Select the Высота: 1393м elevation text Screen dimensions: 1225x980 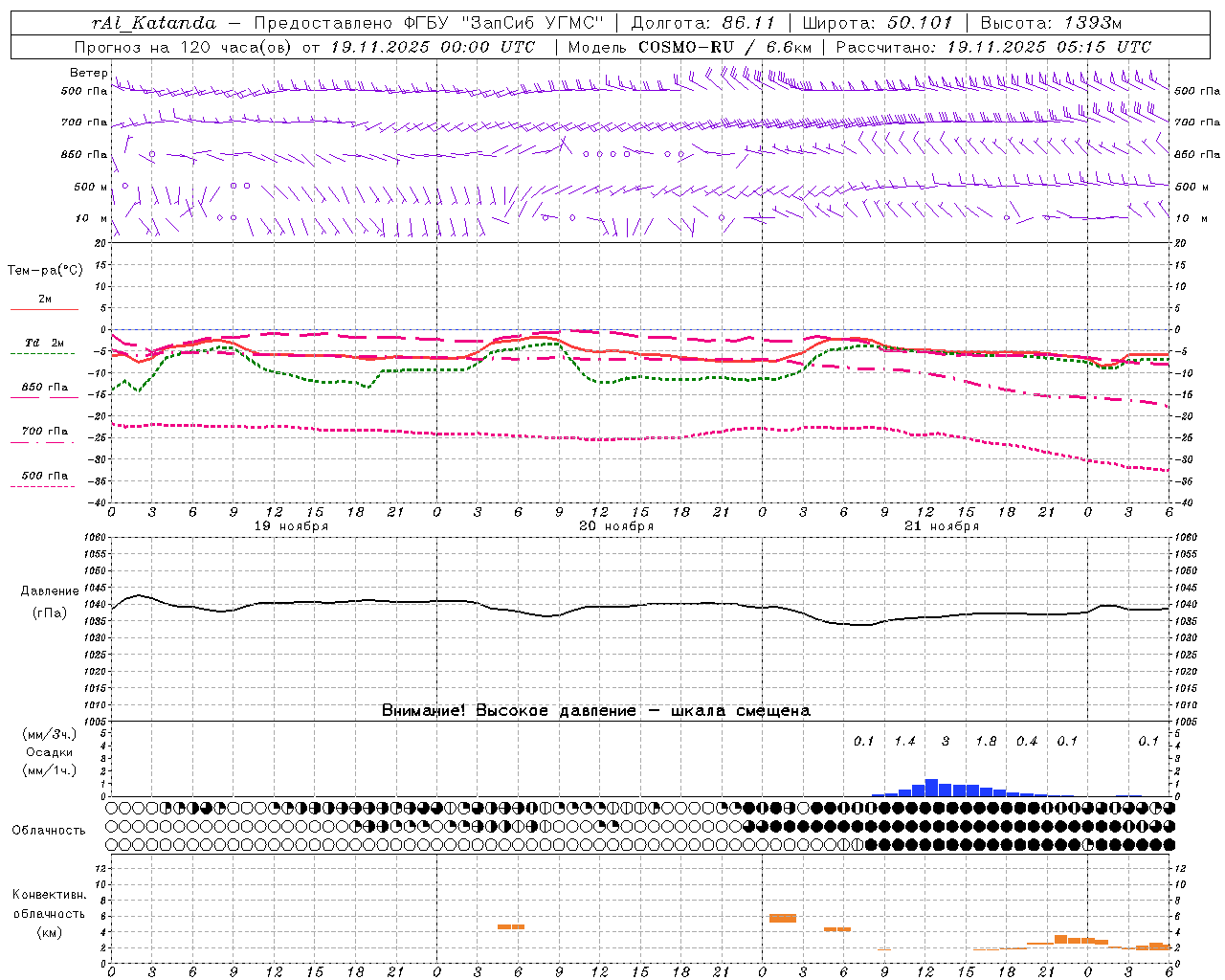click(x=1052, y=23)
